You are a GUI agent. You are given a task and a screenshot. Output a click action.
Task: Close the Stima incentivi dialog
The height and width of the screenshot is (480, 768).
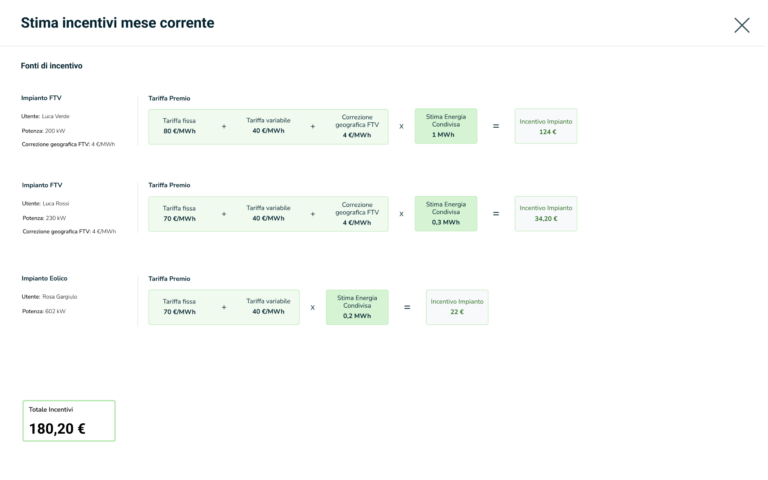point(741,25)
